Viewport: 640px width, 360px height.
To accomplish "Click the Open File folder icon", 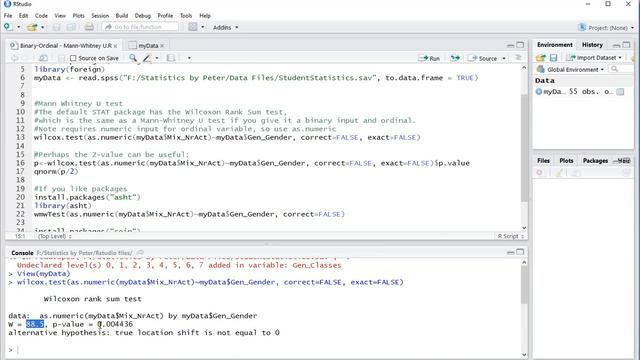I will point(32,27).
